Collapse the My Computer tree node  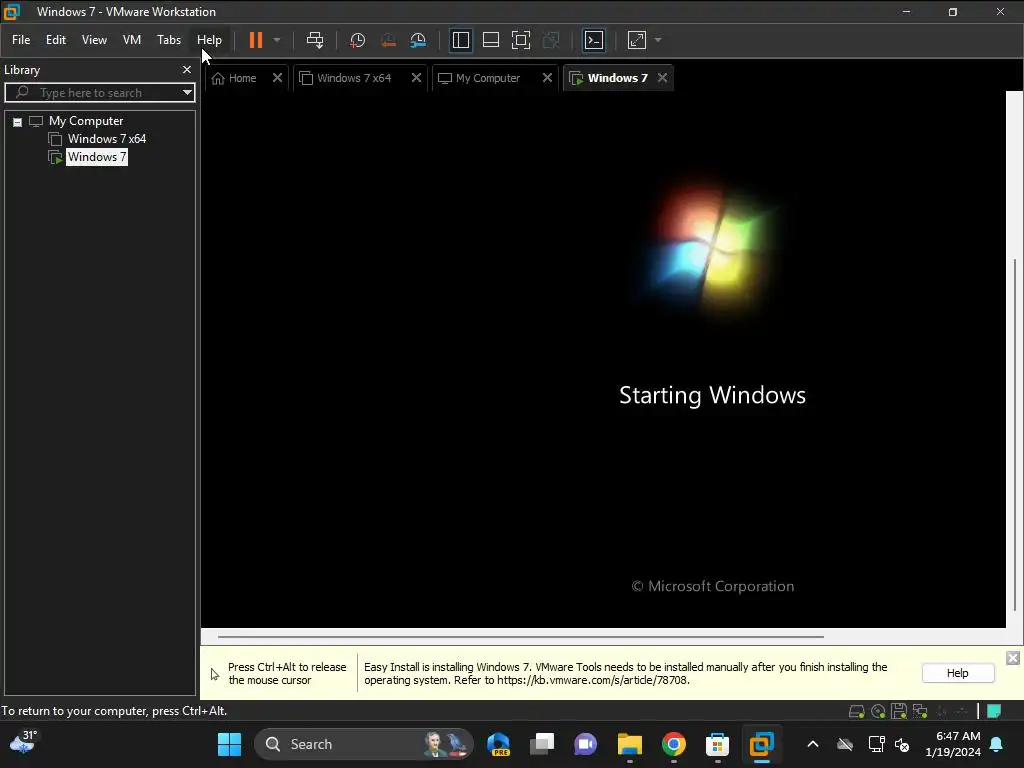[x=18, y=122]
